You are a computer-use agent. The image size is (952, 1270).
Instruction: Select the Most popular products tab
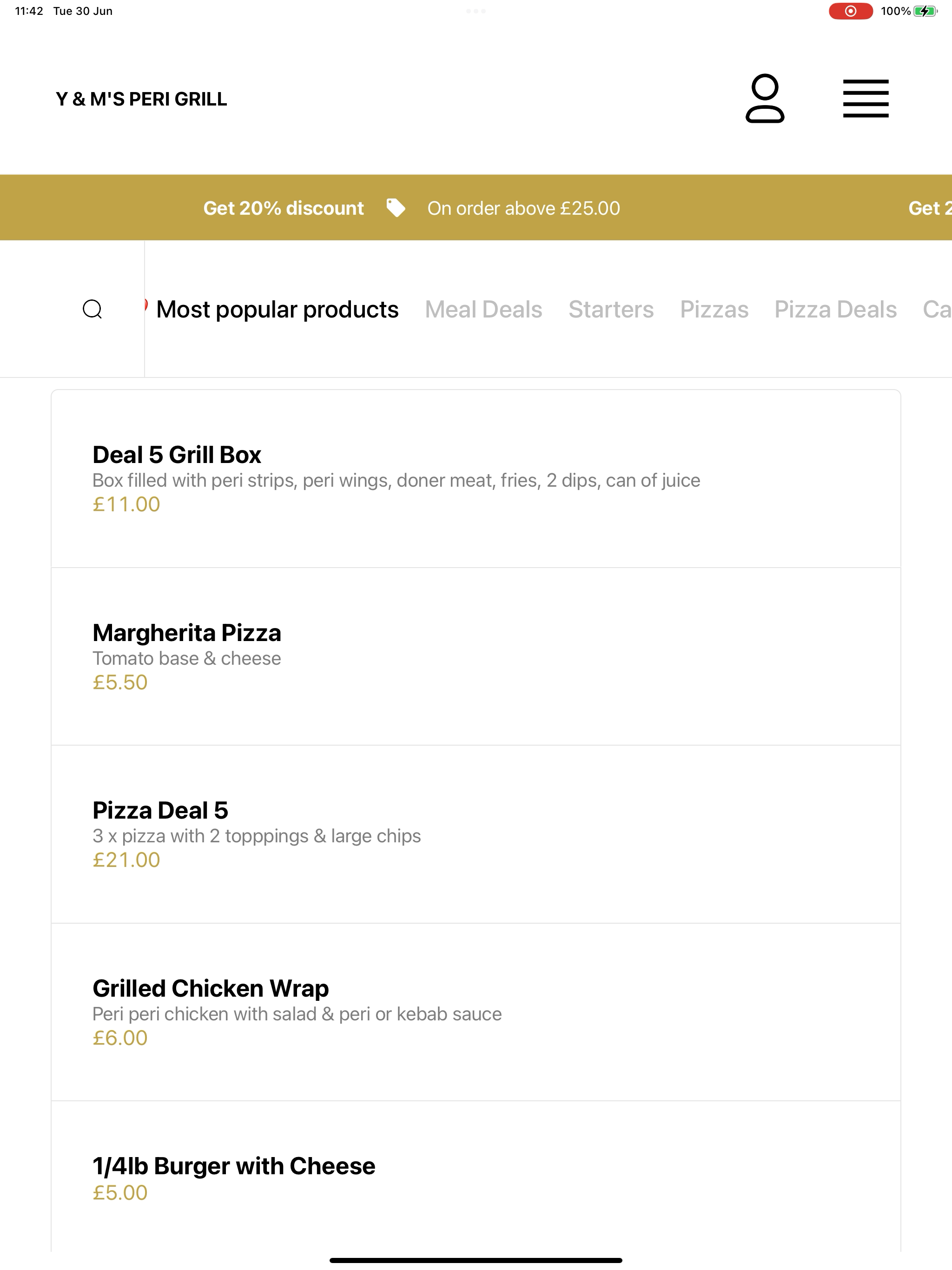(x=278, y=310)
